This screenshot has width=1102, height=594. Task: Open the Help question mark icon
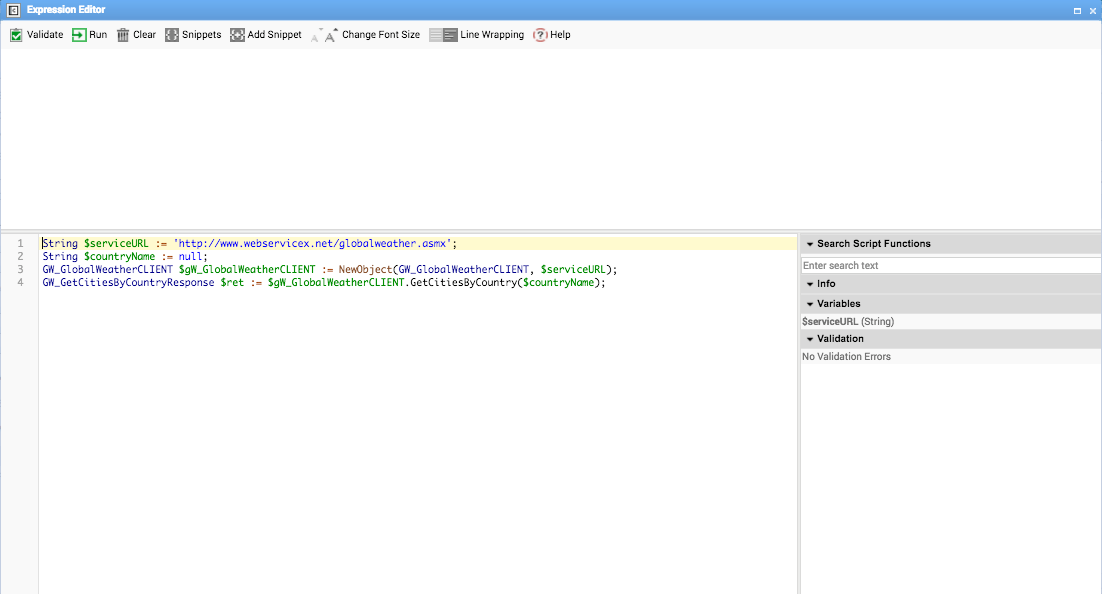pos(540,35)
